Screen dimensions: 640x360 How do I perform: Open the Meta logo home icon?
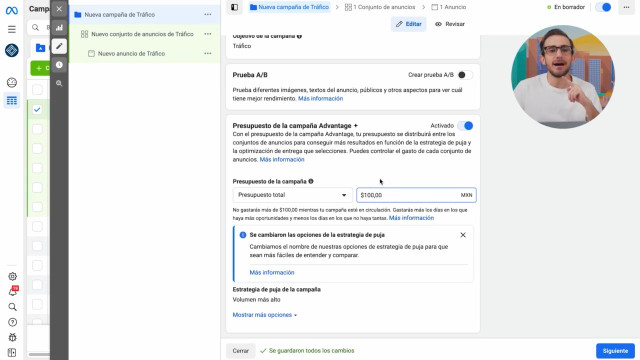(x=11, y=11)
